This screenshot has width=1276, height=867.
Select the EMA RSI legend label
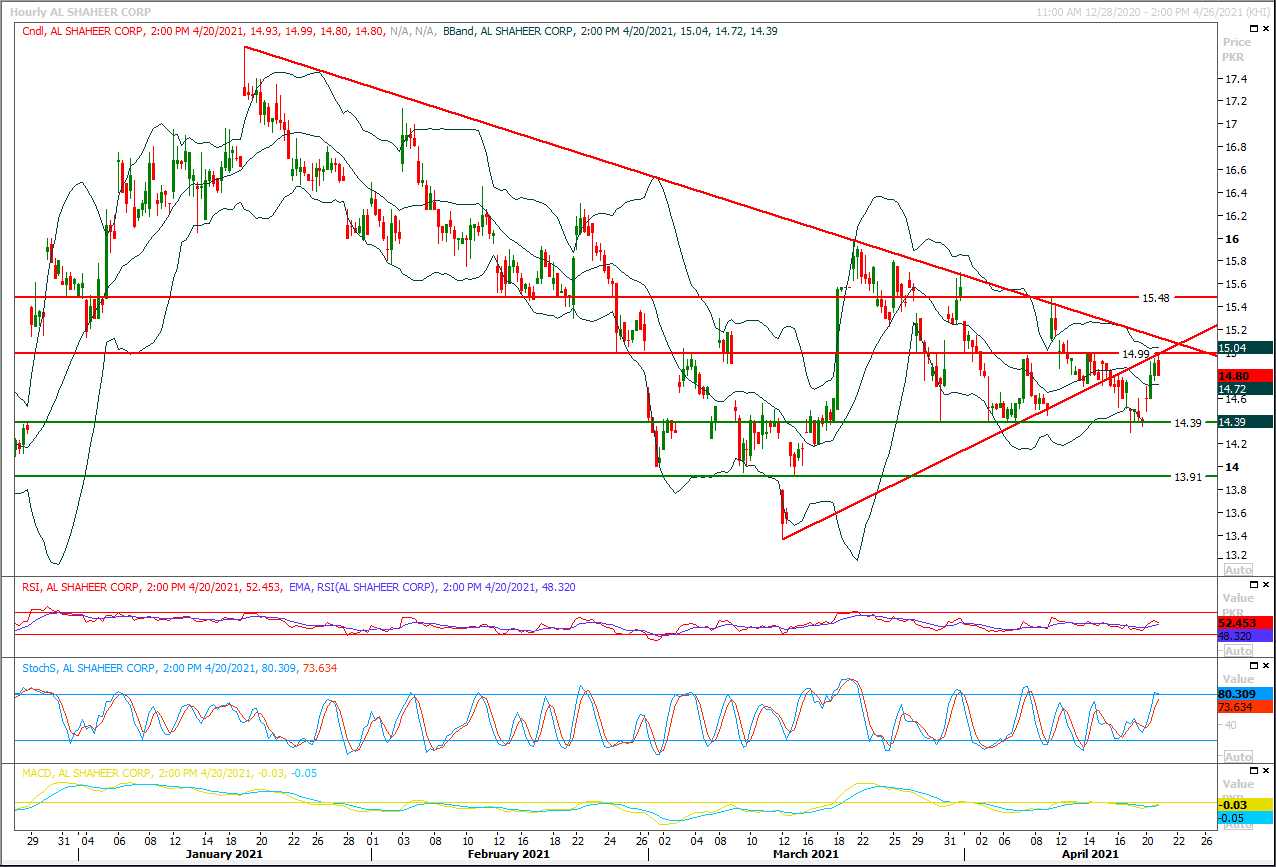point(431,585)
